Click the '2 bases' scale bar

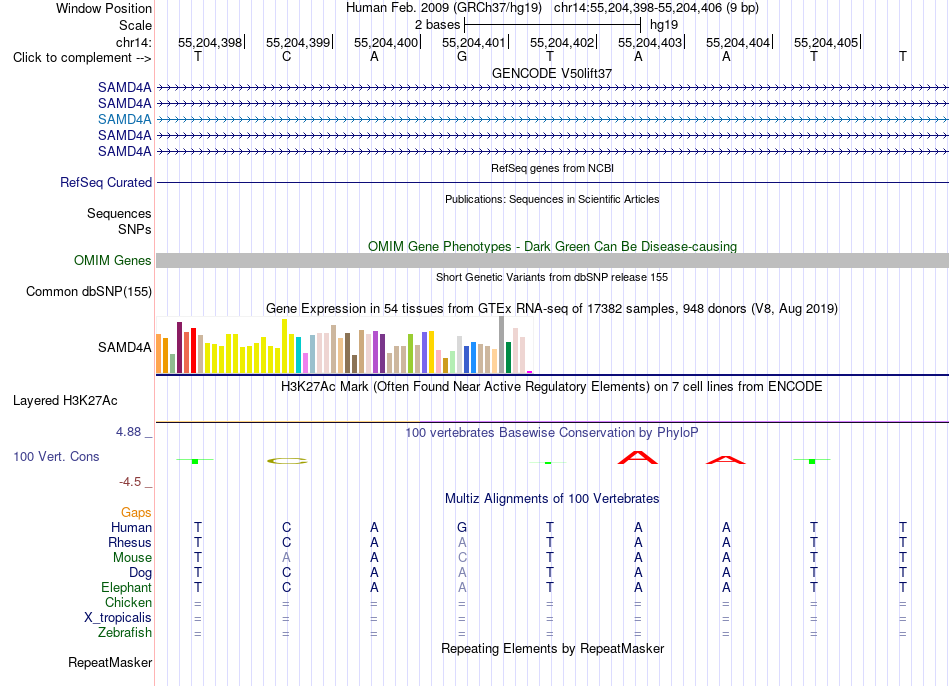tap(552, 25)
